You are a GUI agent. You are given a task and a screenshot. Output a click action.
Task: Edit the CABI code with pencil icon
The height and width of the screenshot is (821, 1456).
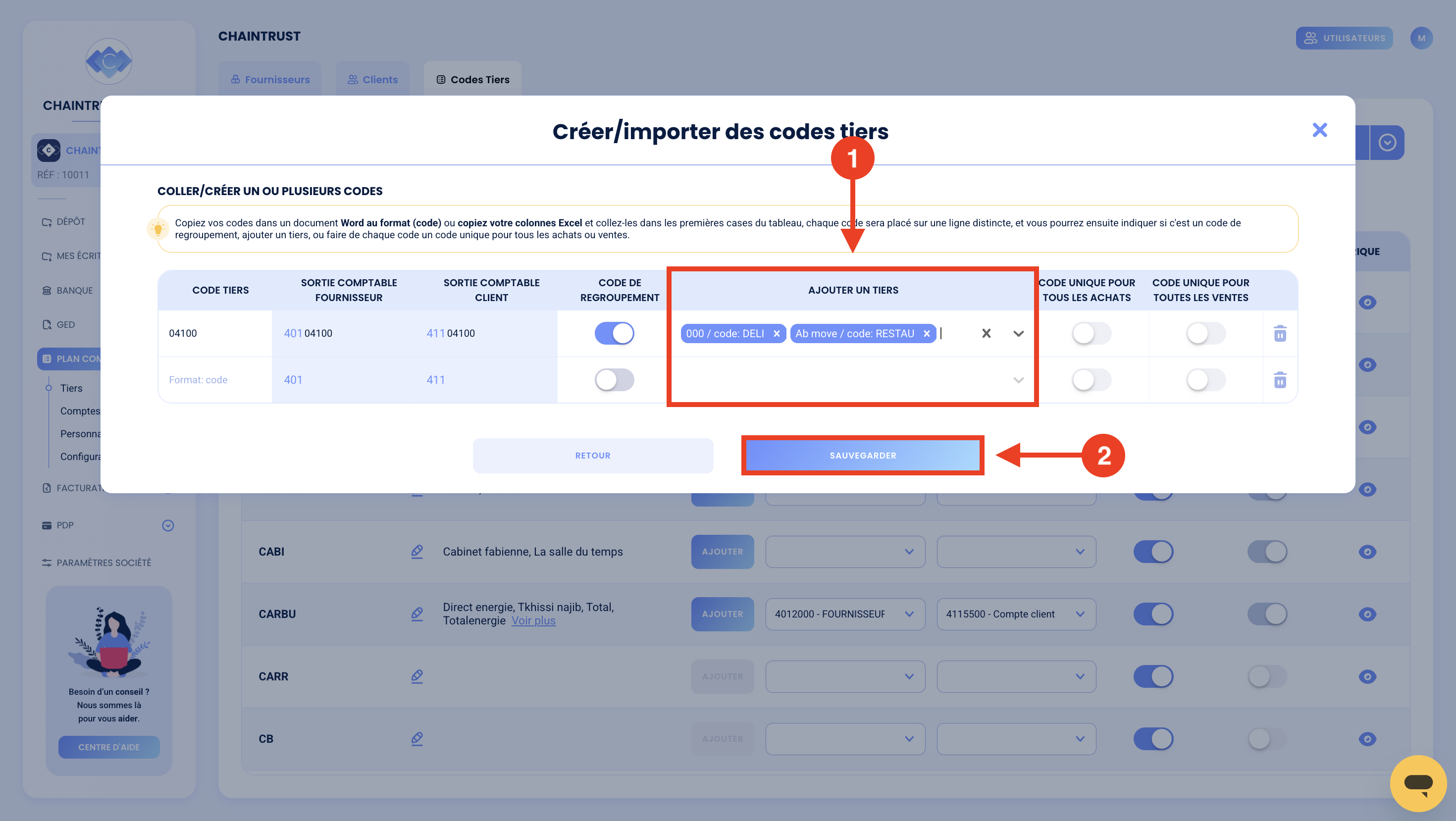point(417,552)
